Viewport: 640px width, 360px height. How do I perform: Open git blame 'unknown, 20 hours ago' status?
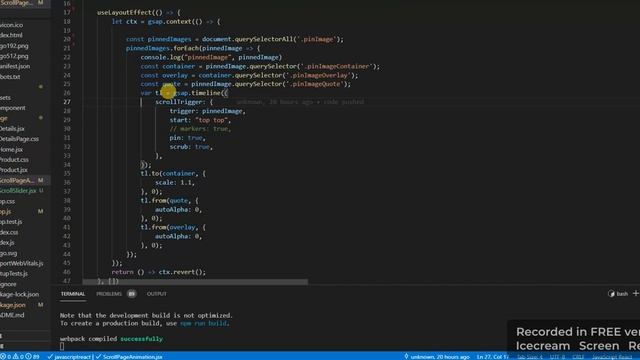point(436,356)
